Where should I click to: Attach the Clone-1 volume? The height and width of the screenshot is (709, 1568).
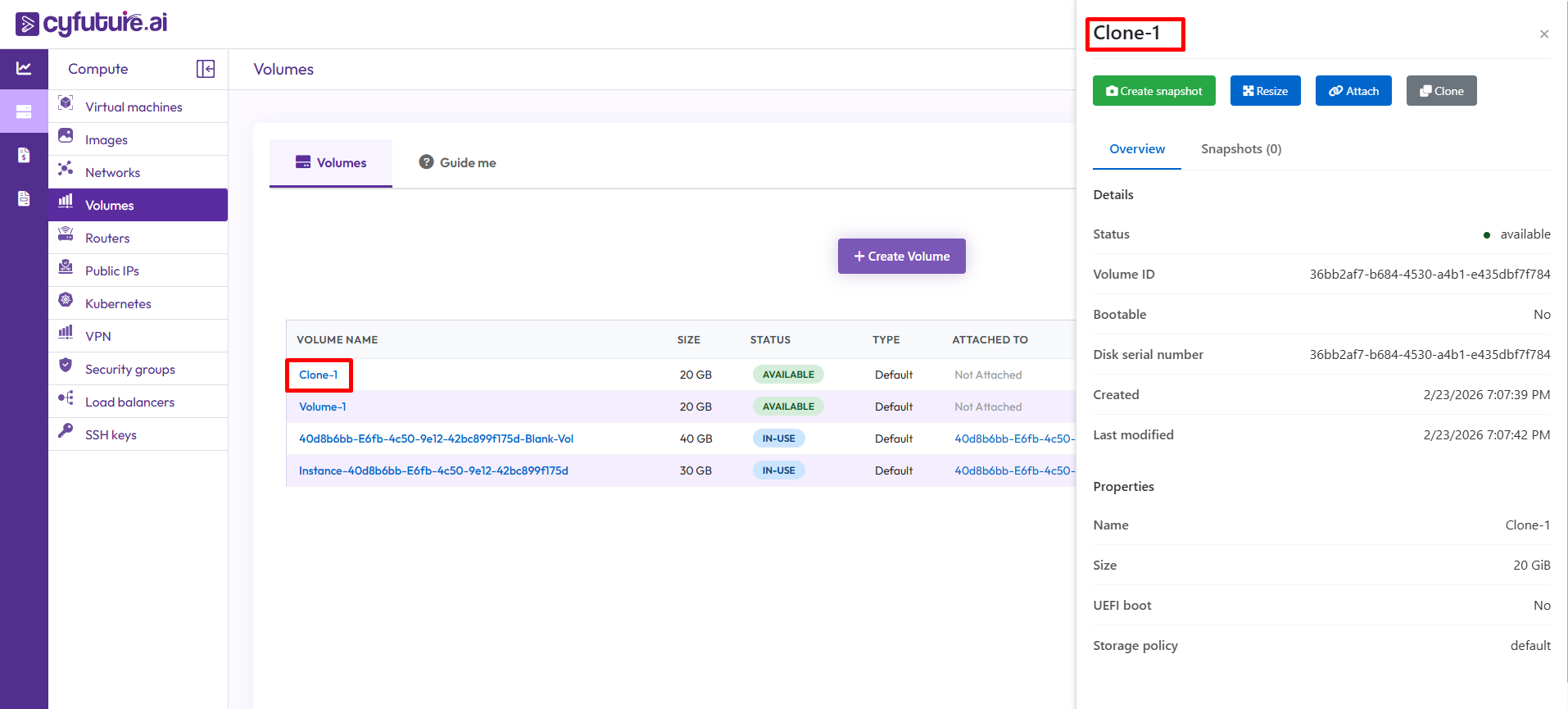[x=1353, y=91]
